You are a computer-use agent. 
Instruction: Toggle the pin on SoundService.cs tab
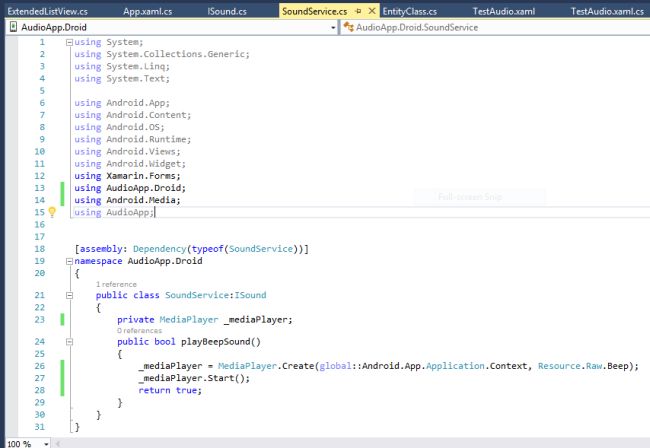click(359, 11)
